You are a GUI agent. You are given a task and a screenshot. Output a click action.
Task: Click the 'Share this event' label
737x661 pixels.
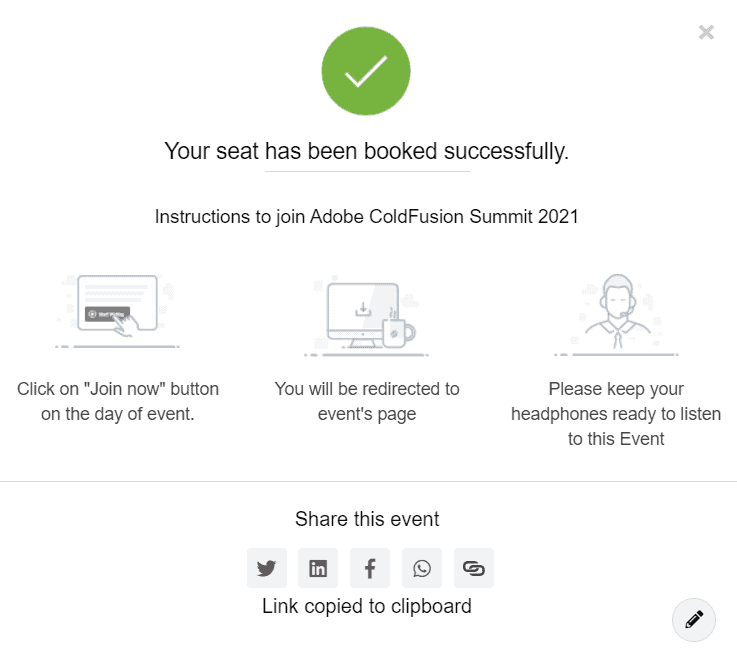pyautogui.click(x=367, y=519)
